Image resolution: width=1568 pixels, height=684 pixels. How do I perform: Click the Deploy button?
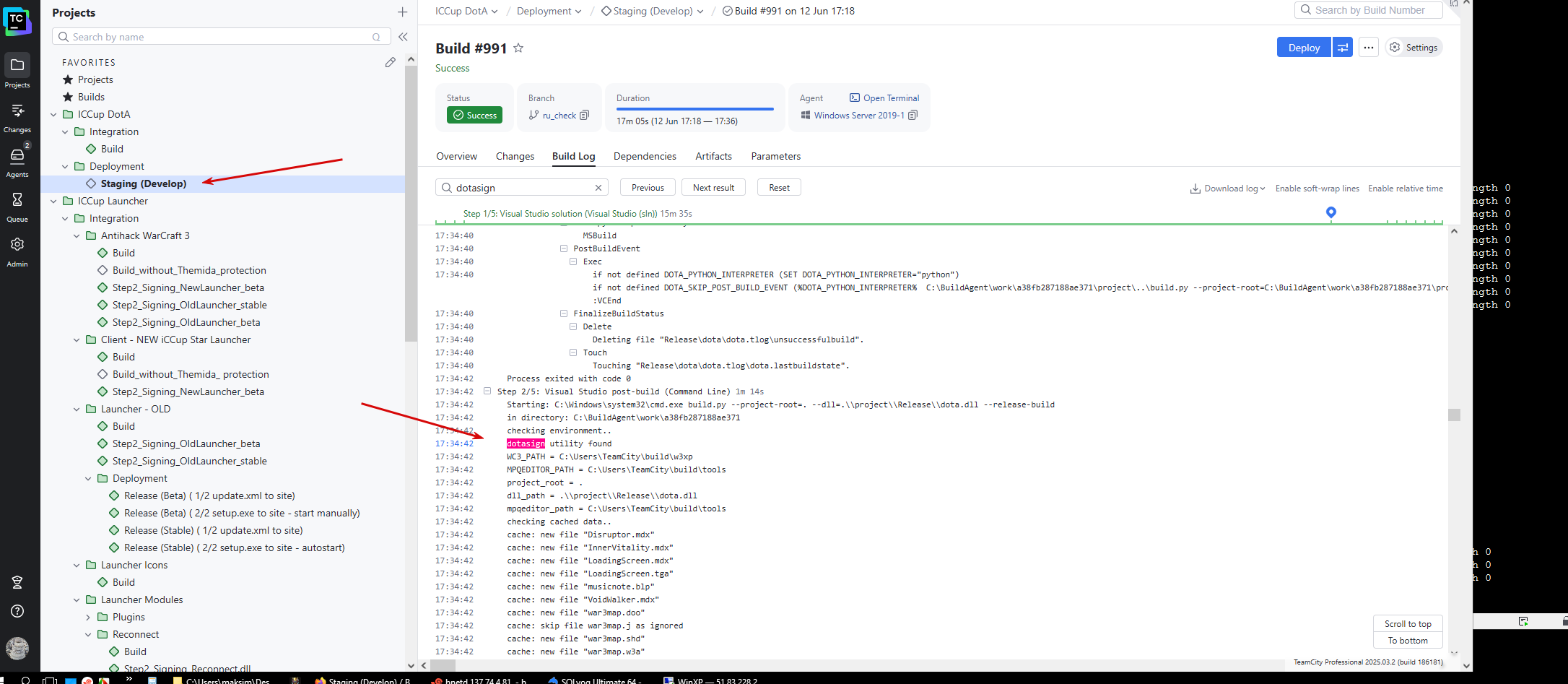tap(1304, 48)
